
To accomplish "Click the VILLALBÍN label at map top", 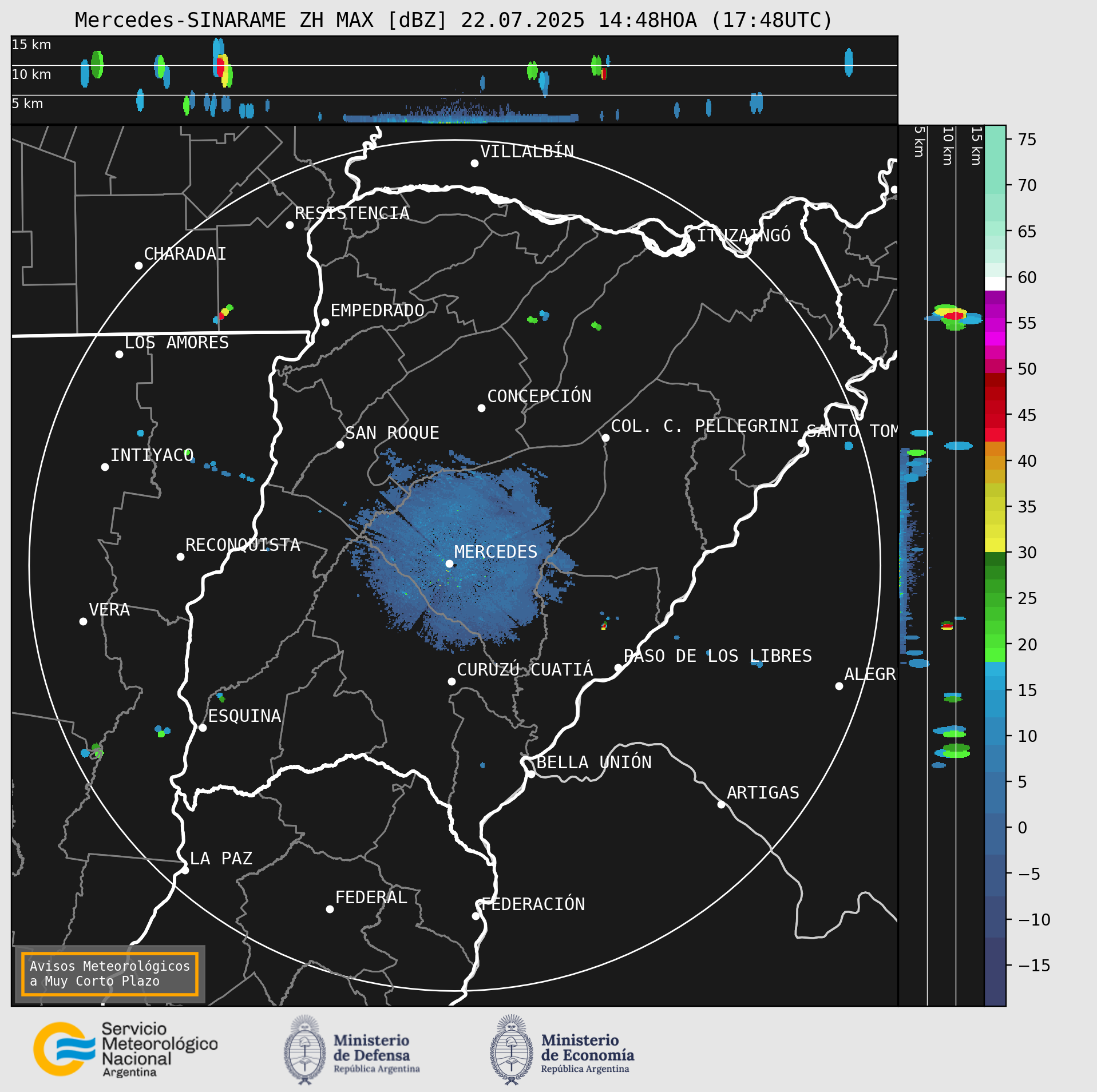I will tap(527, 151).
